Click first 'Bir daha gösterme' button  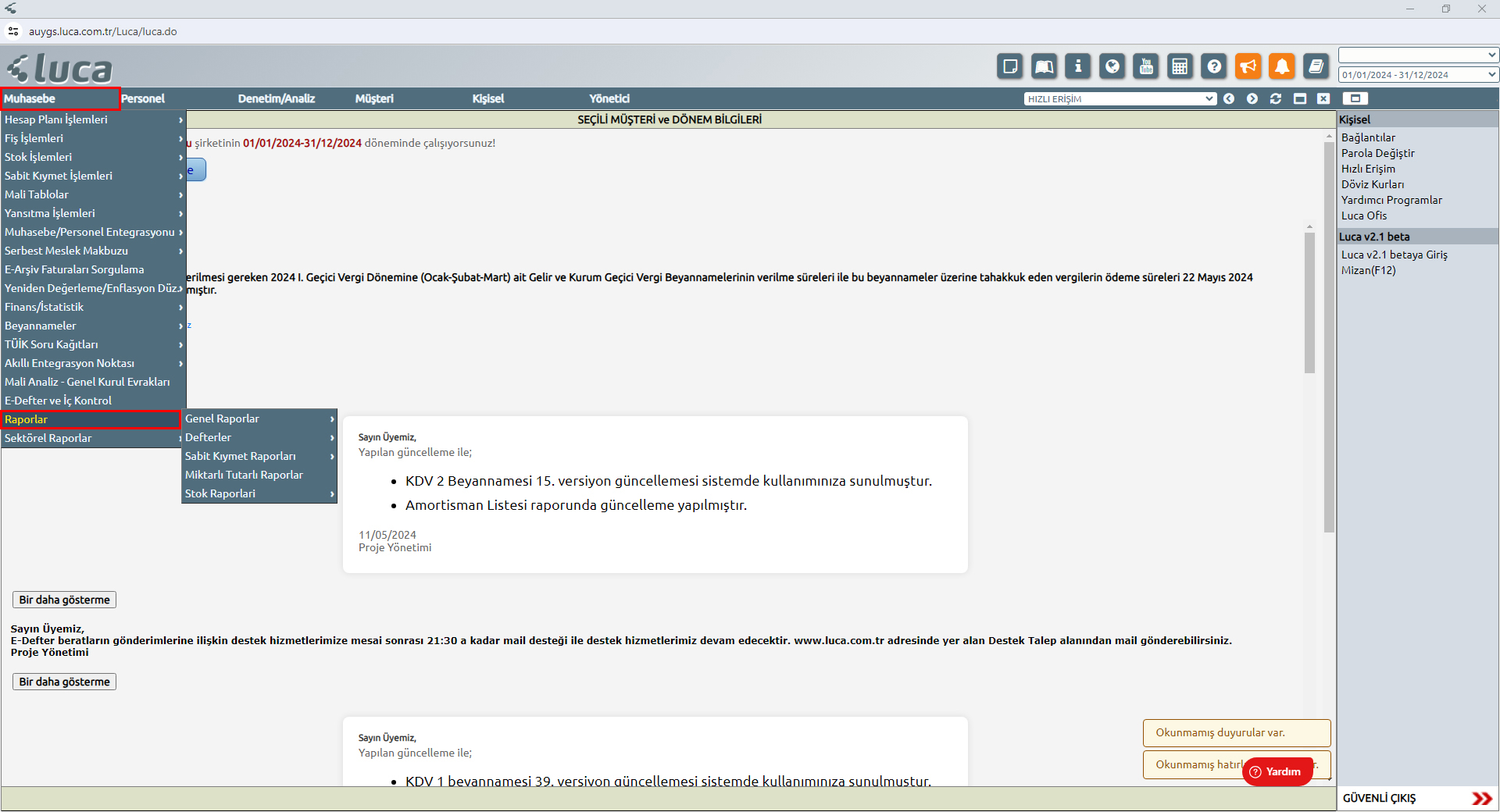pyautogui.click(x=64, y=600)
